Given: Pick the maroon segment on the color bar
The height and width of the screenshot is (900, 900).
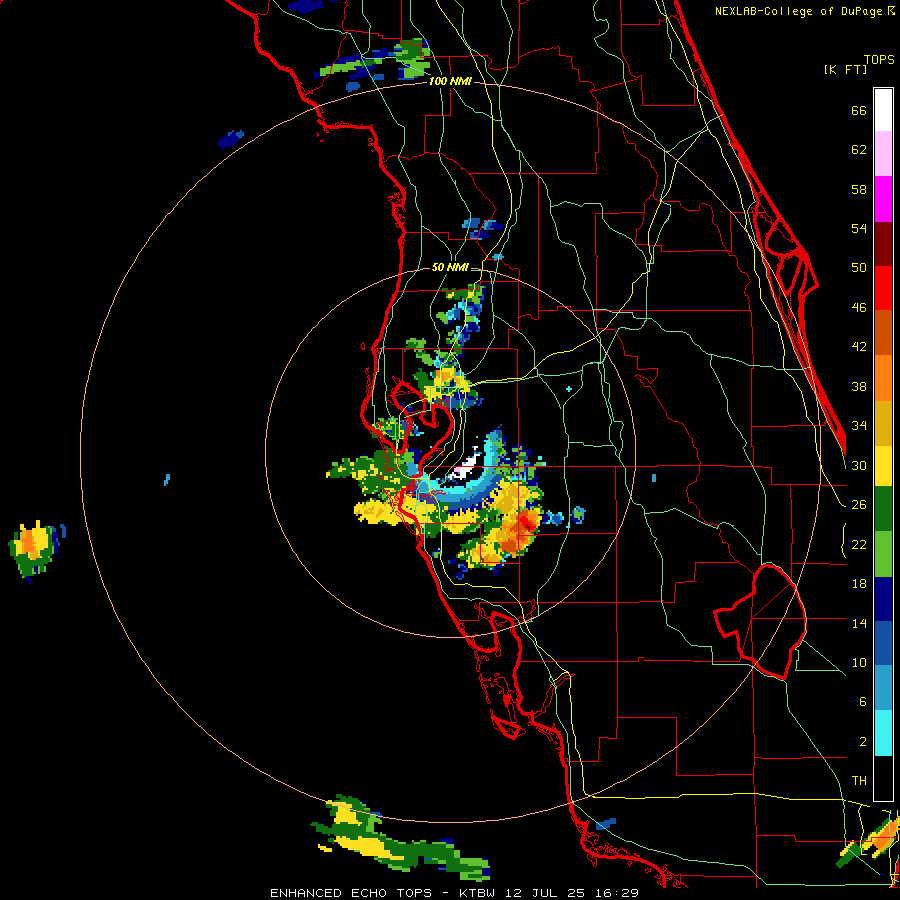Looking at the screenshot, I should (883, 244).
